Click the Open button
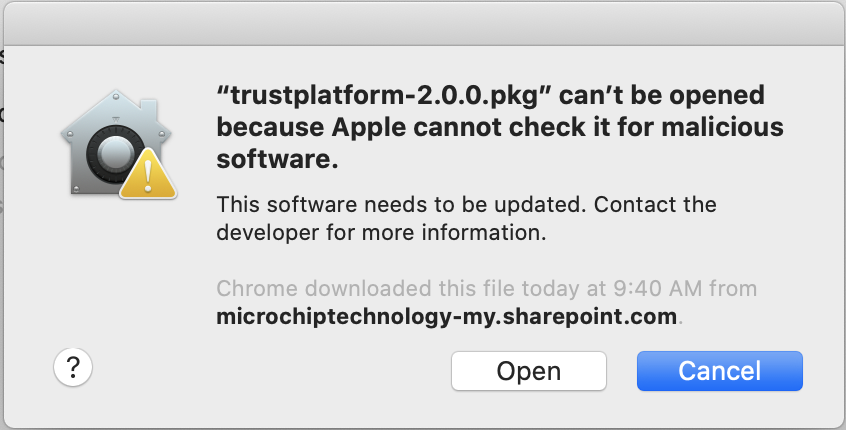The width and height of the screenshot is (846, 430). pos(528,370)
